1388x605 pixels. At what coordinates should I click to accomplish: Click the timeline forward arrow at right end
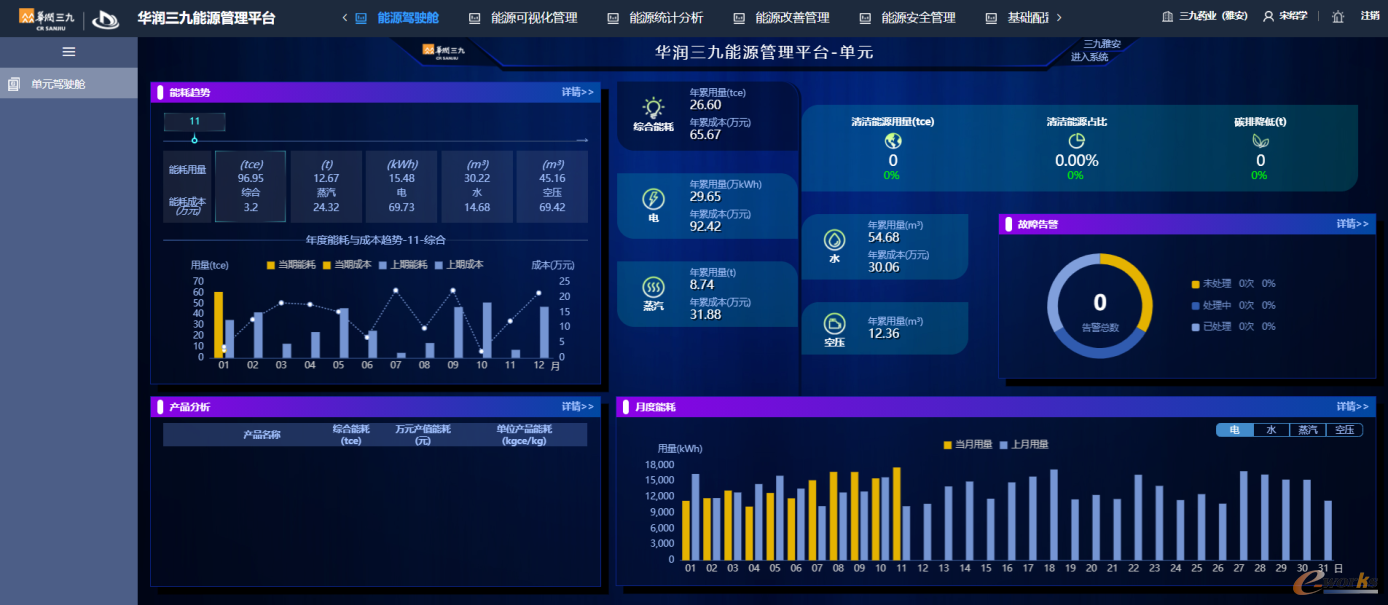tap(583, 140)
